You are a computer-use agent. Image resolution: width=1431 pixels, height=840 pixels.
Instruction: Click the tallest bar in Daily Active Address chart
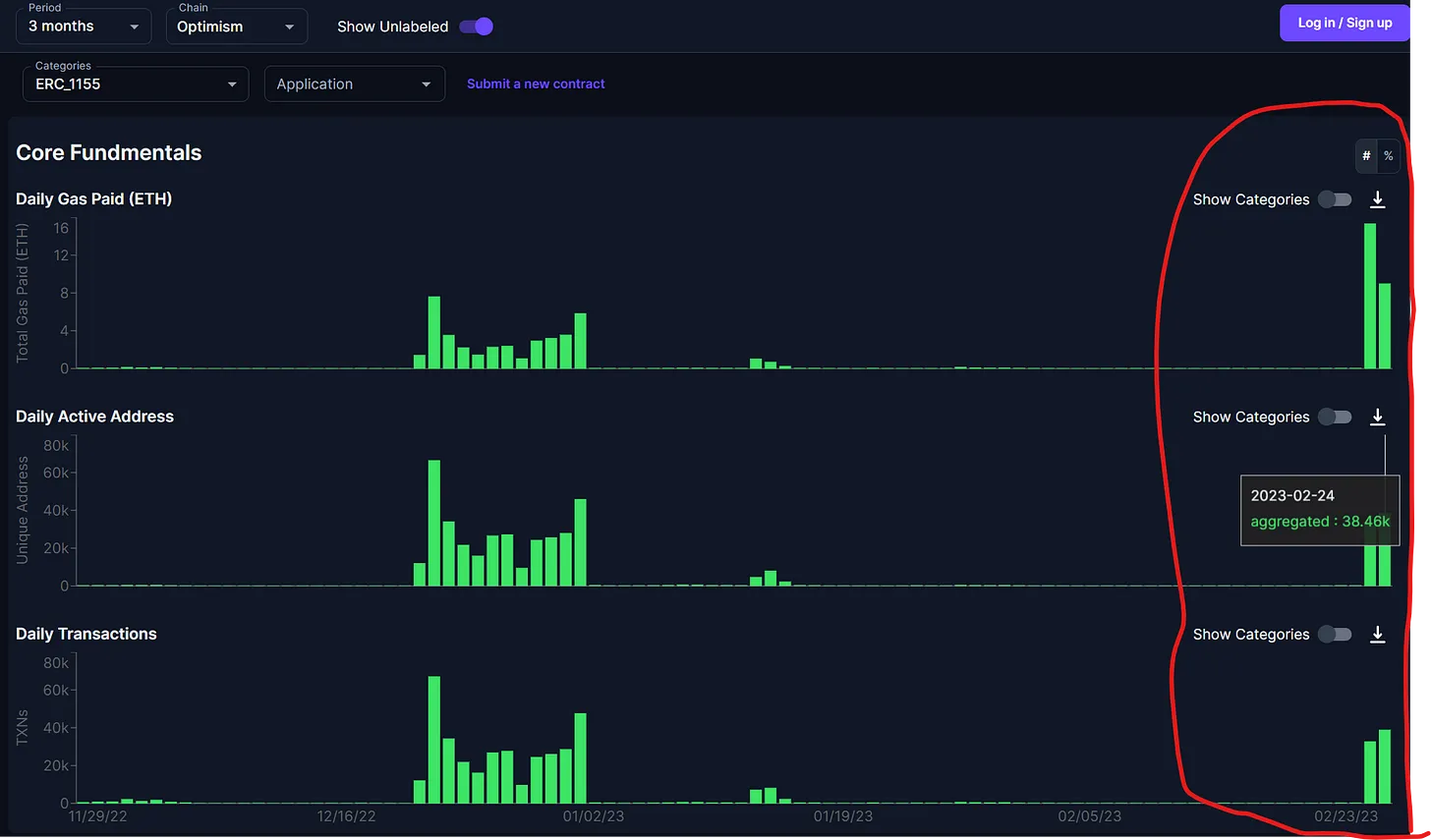coord(434,523)
